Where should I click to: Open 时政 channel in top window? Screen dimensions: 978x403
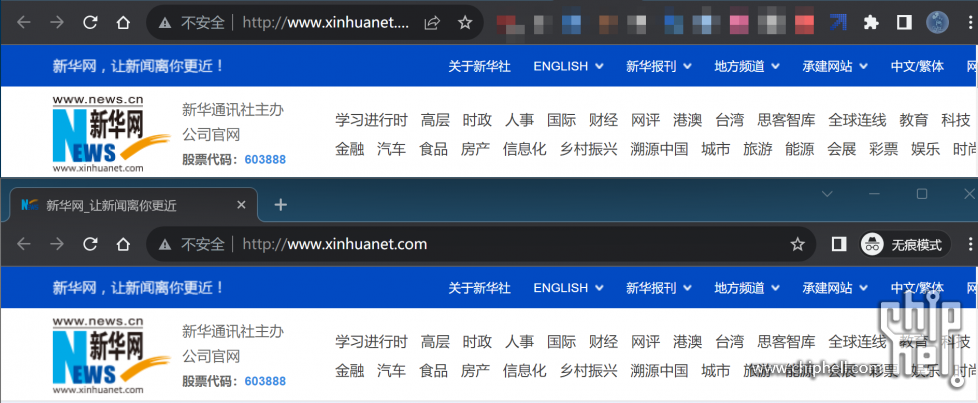[x=477, y=120]
